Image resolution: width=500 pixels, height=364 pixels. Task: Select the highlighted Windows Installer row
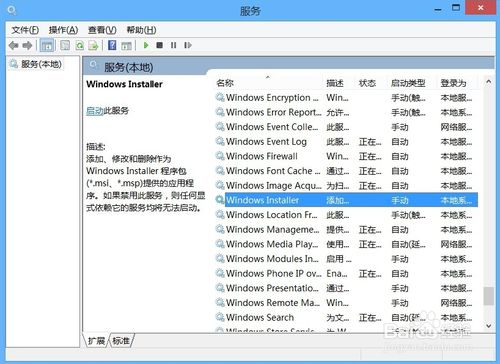346,200
